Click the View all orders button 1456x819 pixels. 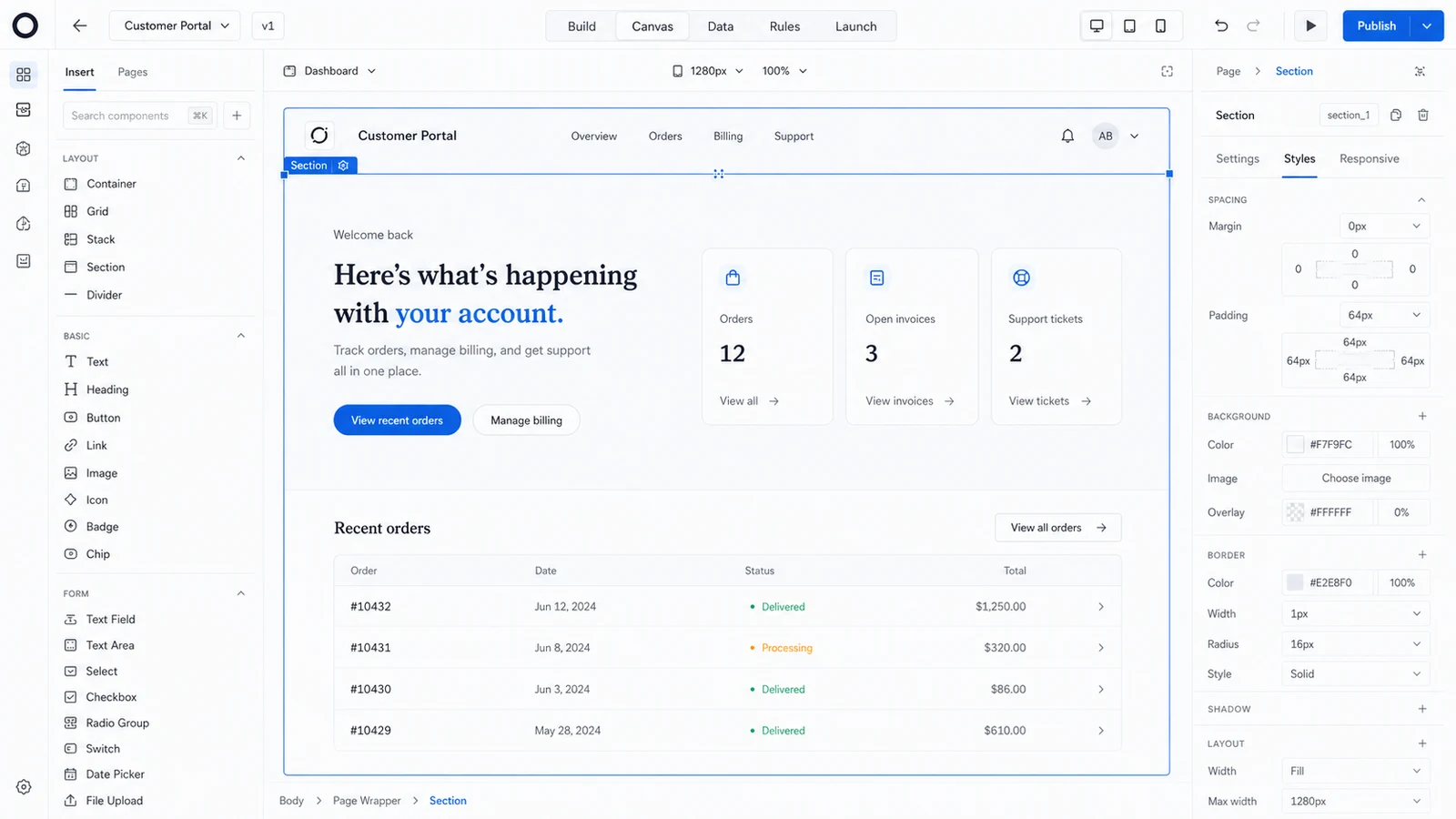(1058, 528)
